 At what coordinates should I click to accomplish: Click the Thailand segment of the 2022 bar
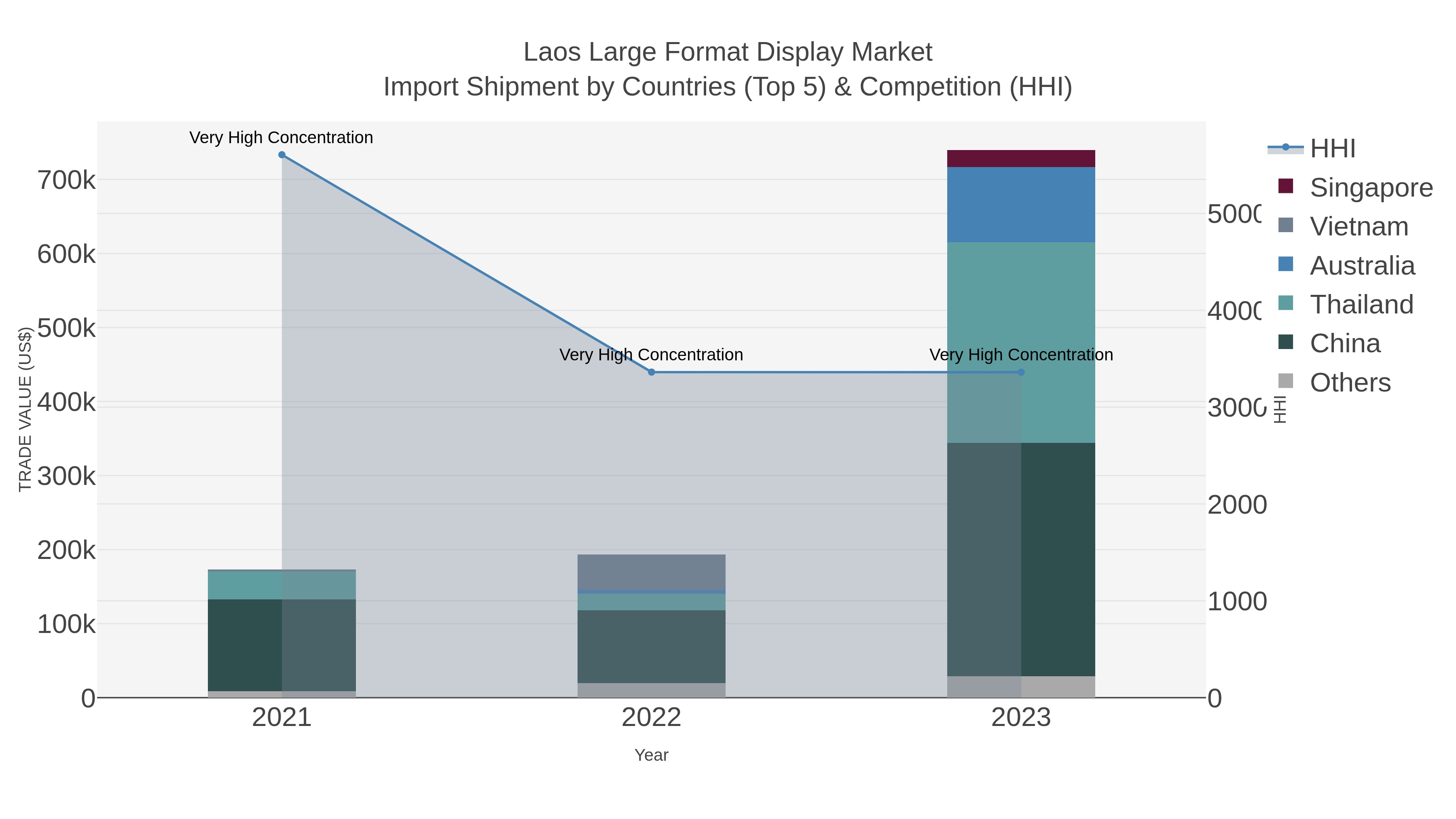tap(652, 602)
